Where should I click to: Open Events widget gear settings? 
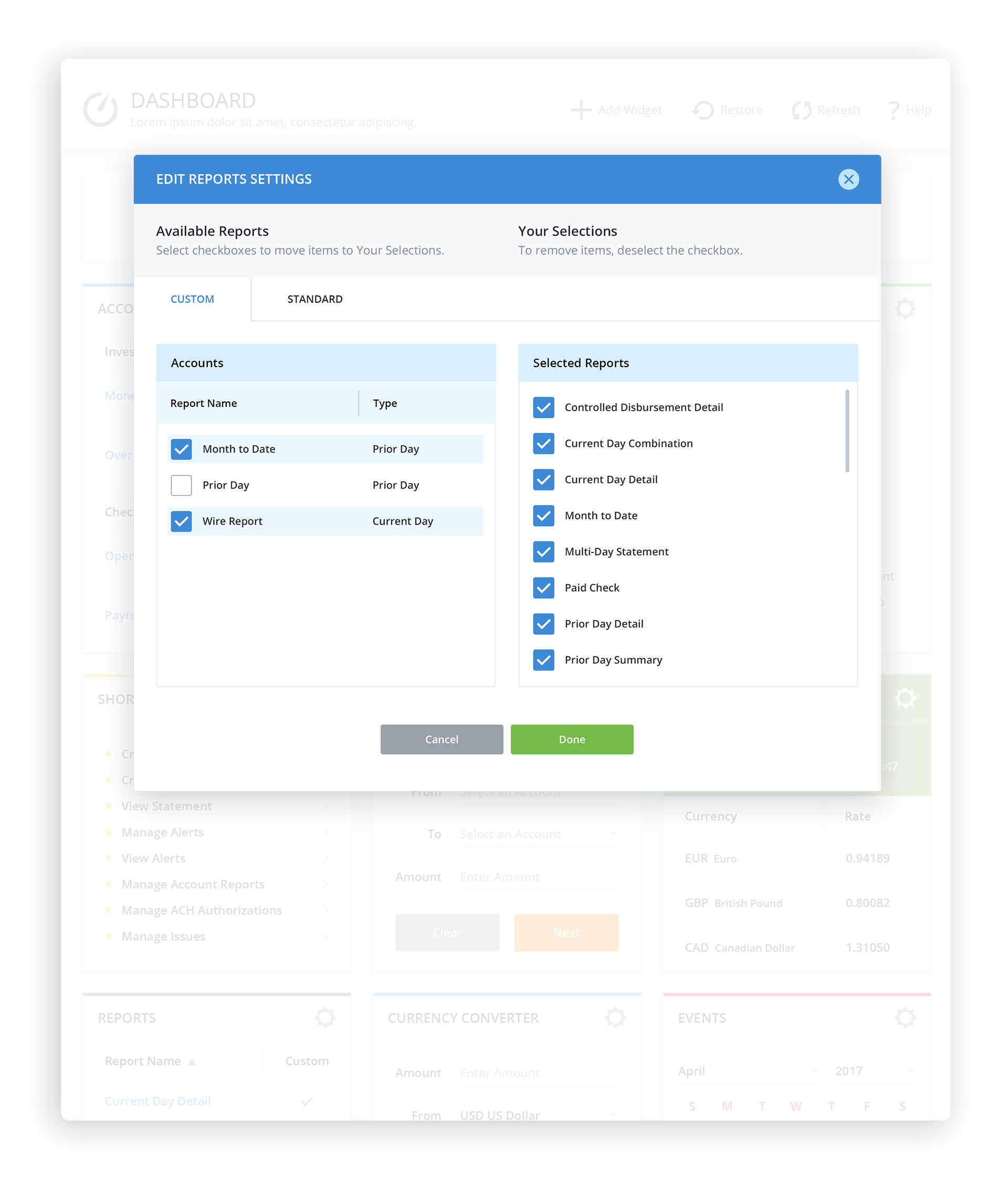pos(905,1017)
